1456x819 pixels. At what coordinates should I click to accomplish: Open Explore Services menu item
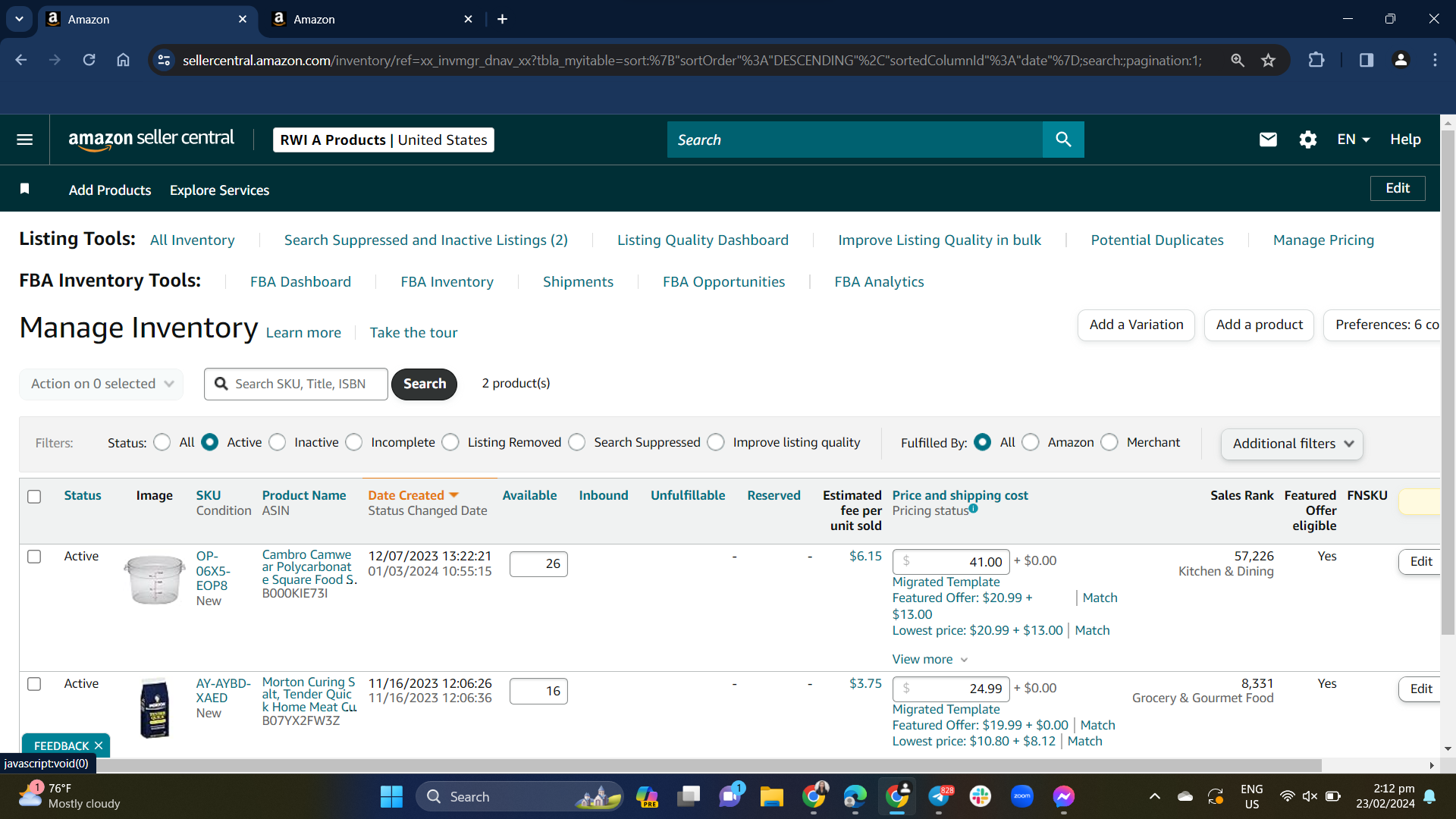[219, 190]
